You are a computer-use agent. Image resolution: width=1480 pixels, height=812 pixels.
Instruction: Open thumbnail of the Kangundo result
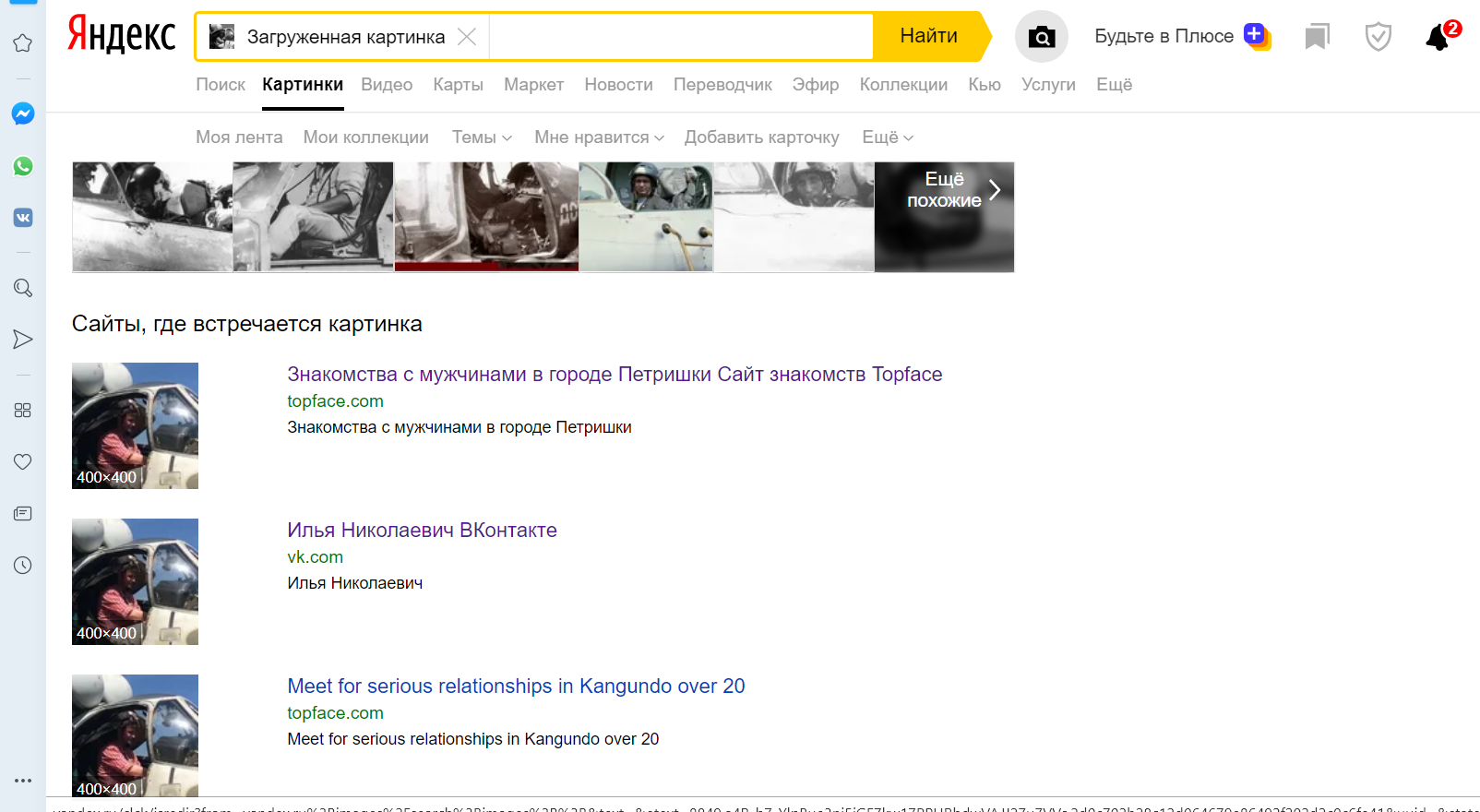coord(135,735)
